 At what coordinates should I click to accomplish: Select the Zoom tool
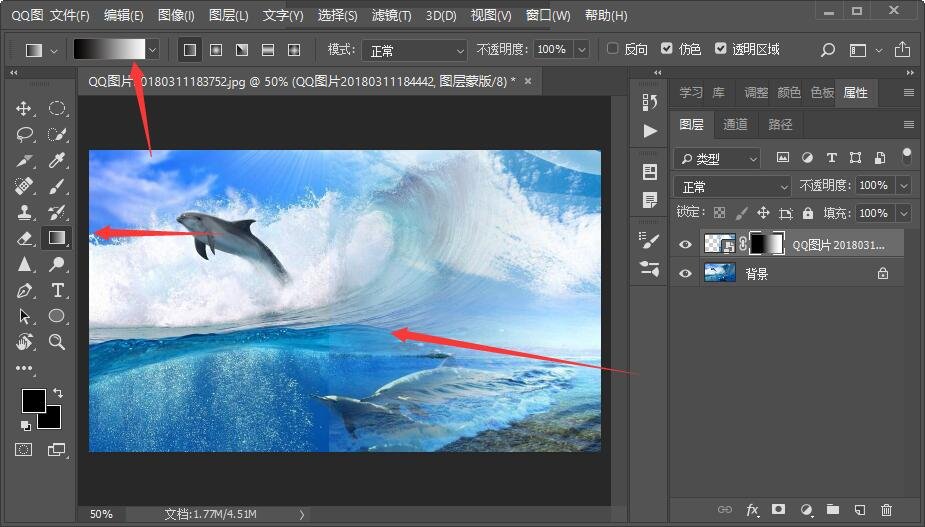pos(57,342)
